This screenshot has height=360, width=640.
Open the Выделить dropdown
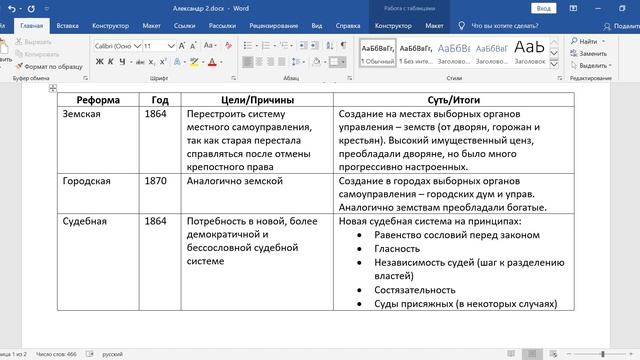[x=591, y=65]
